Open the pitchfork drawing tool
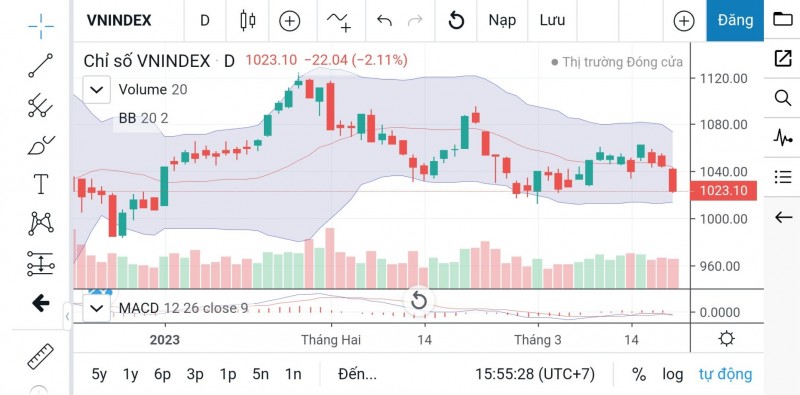This screenshot has width=800, height=395. [x=40, y=105]
